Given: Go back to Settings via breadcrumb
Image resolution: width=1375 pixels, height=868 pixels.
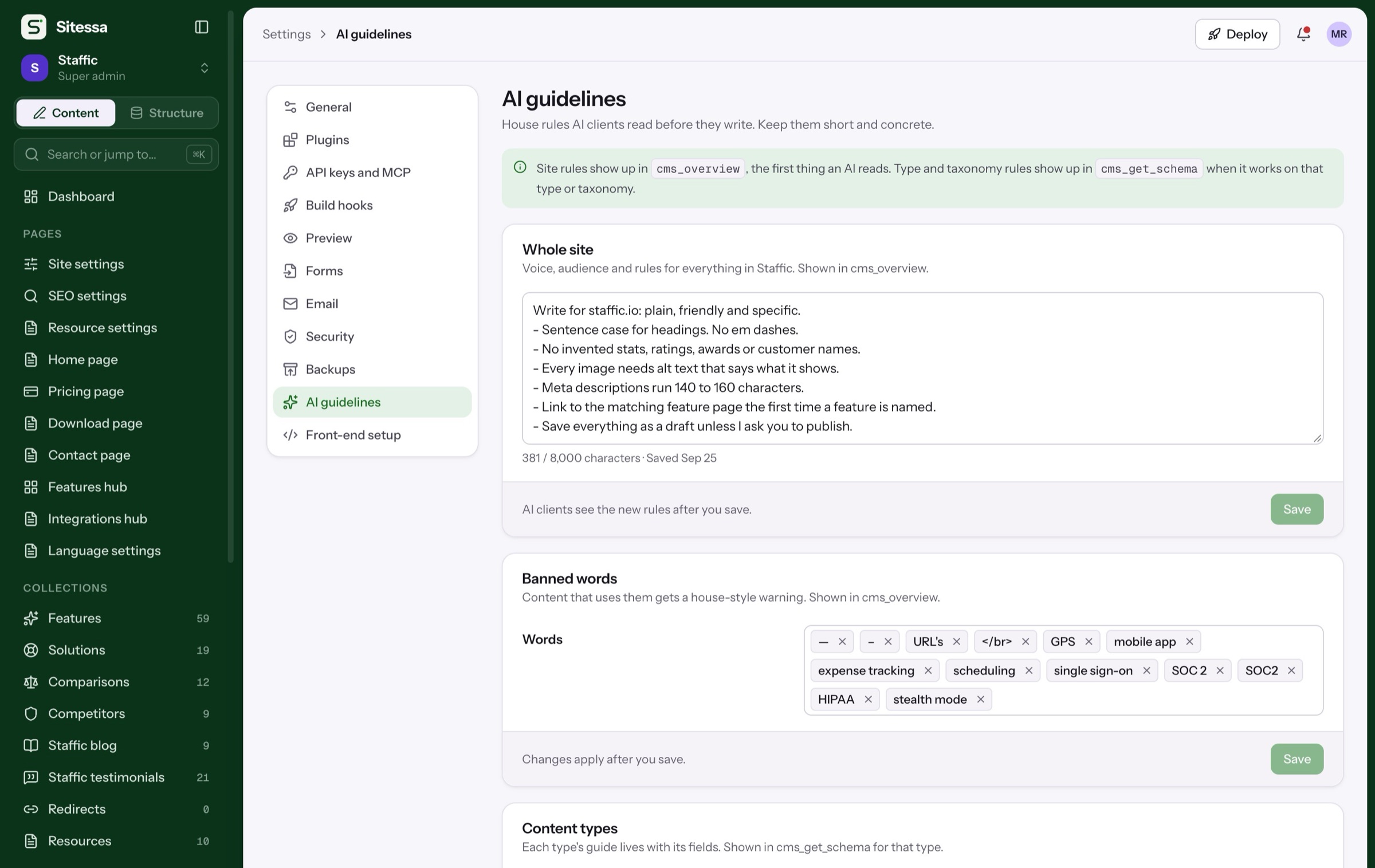Looking at the screenshot, I should (x=286, y=34).
